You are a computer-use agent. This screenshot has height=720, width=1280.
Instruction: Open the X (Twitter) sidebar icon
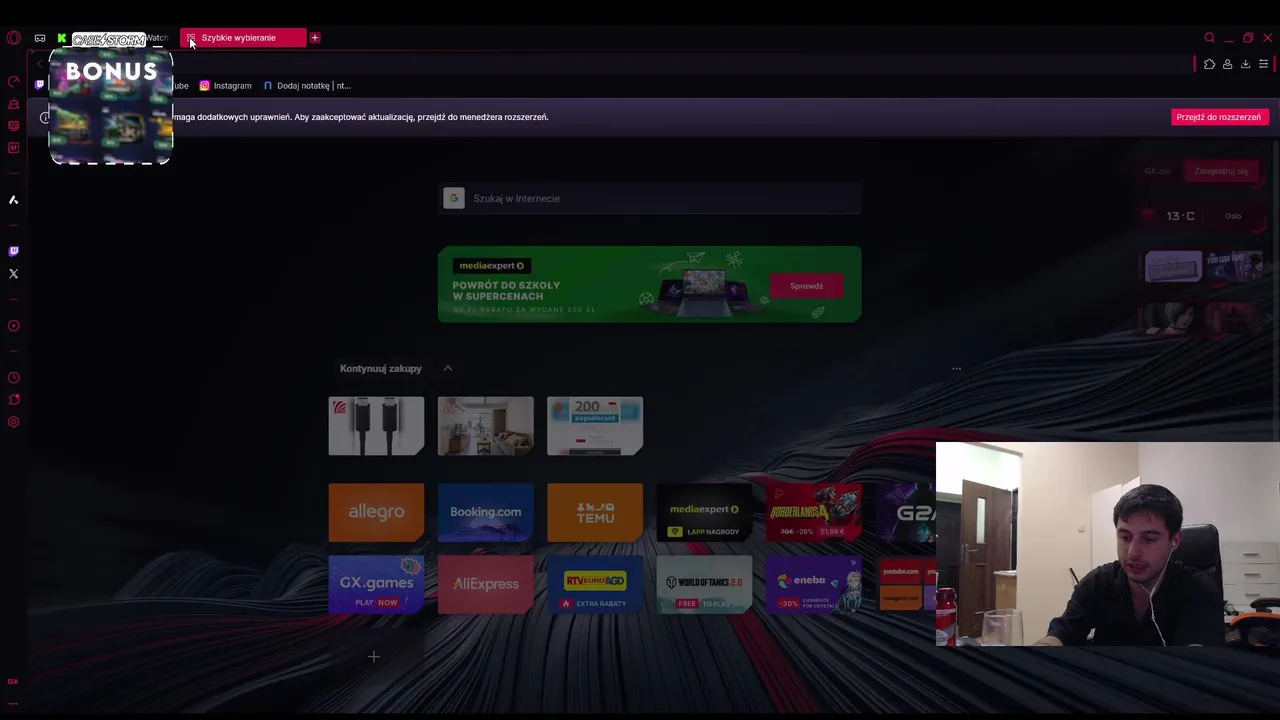(13, 273)
